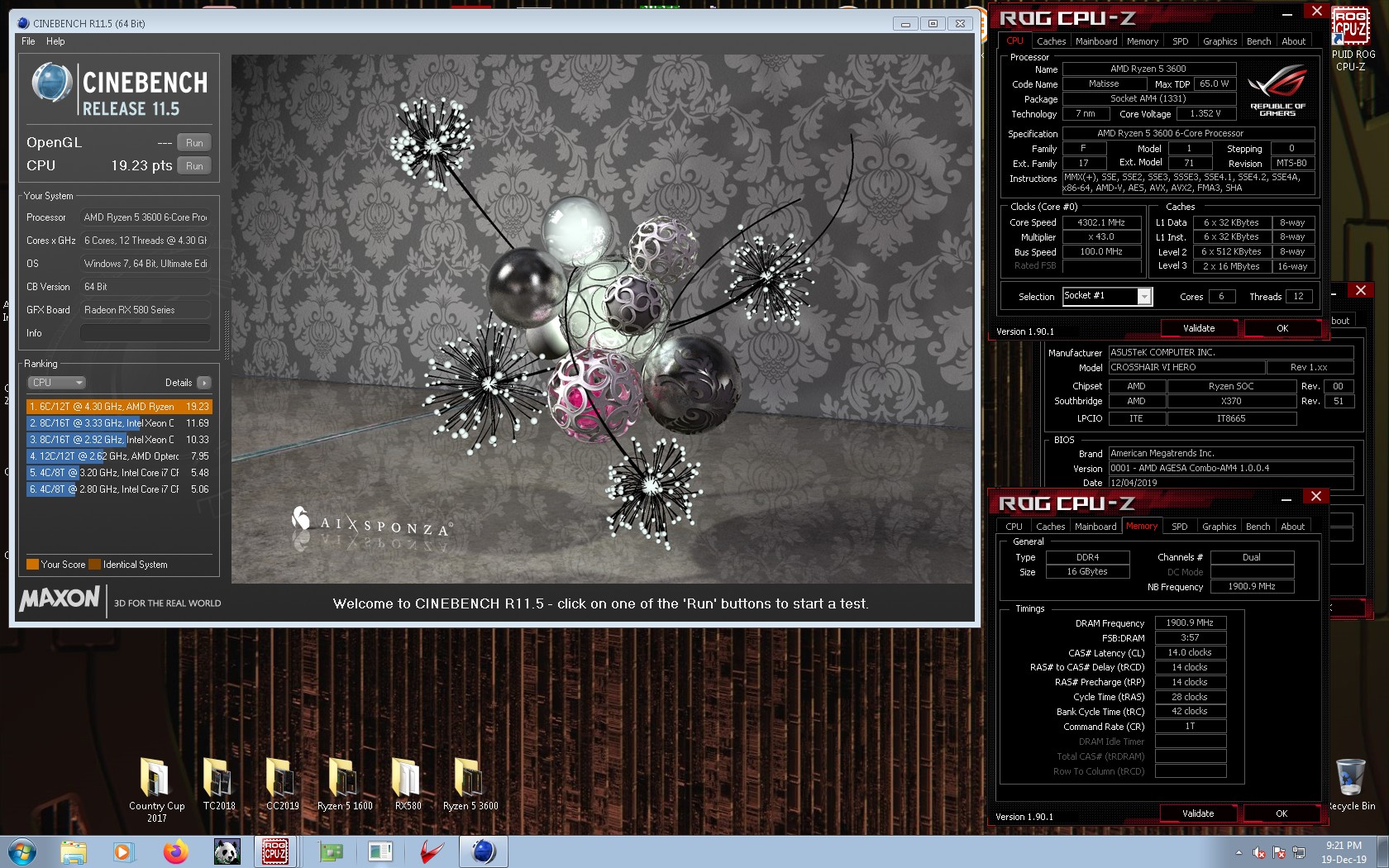Open Graphics tab in top CPU-Z
The height and width of the screenshot is (868, 1389).
point(1220,41)
